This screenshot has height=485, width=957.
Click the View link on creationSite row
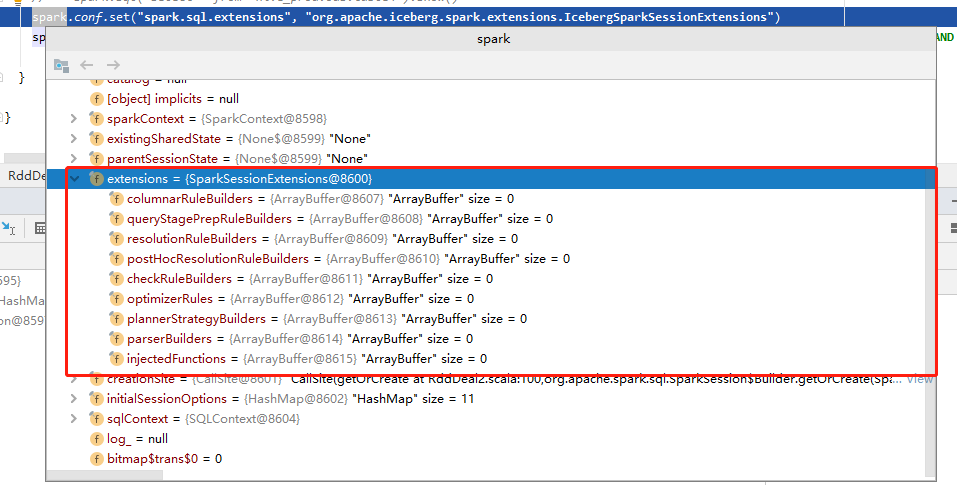point(920,379)
